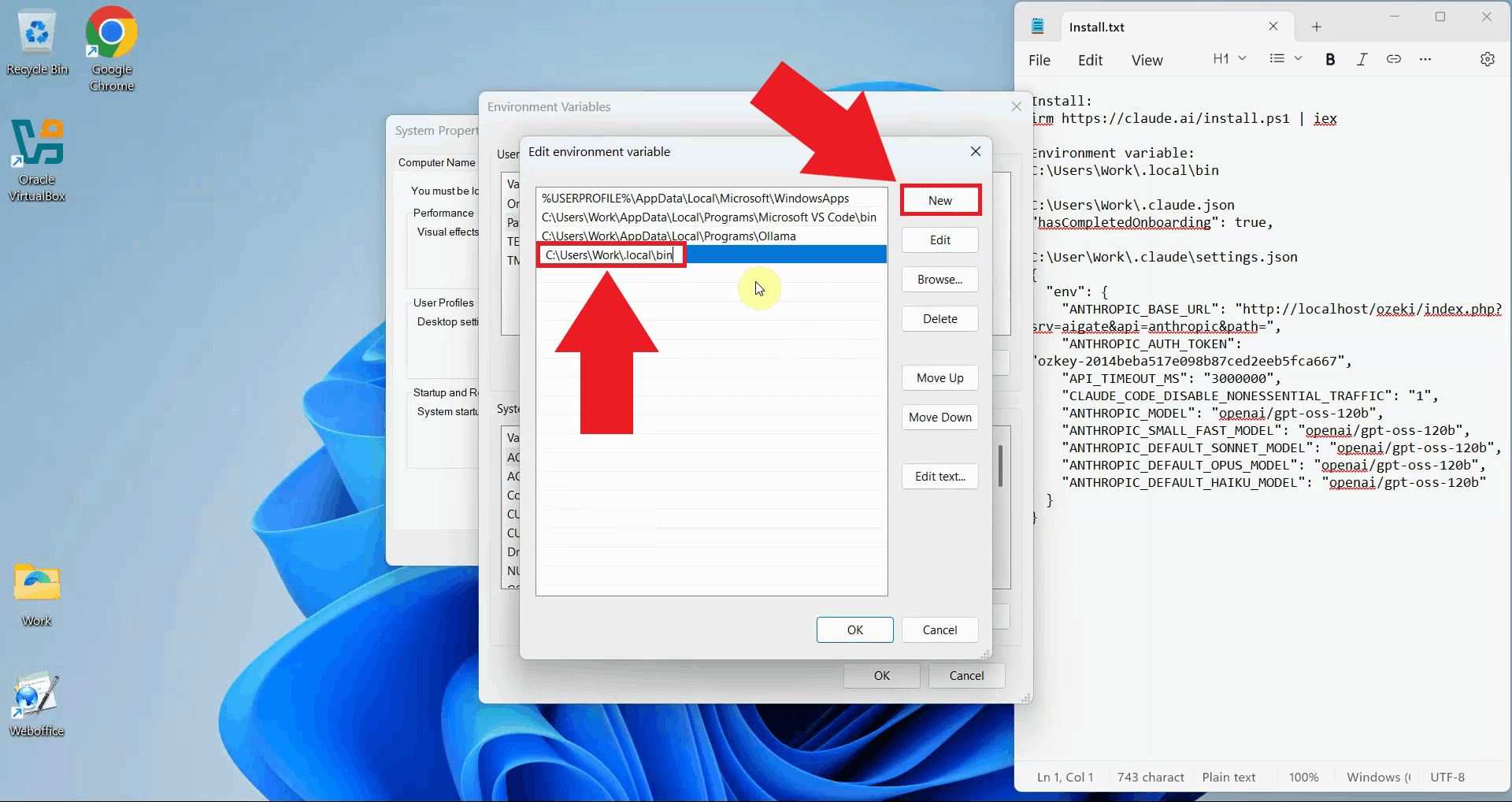This screenshot has width=1512, height=802.
Task: Open the View menu in Notepad
Action: [1147, 60]
